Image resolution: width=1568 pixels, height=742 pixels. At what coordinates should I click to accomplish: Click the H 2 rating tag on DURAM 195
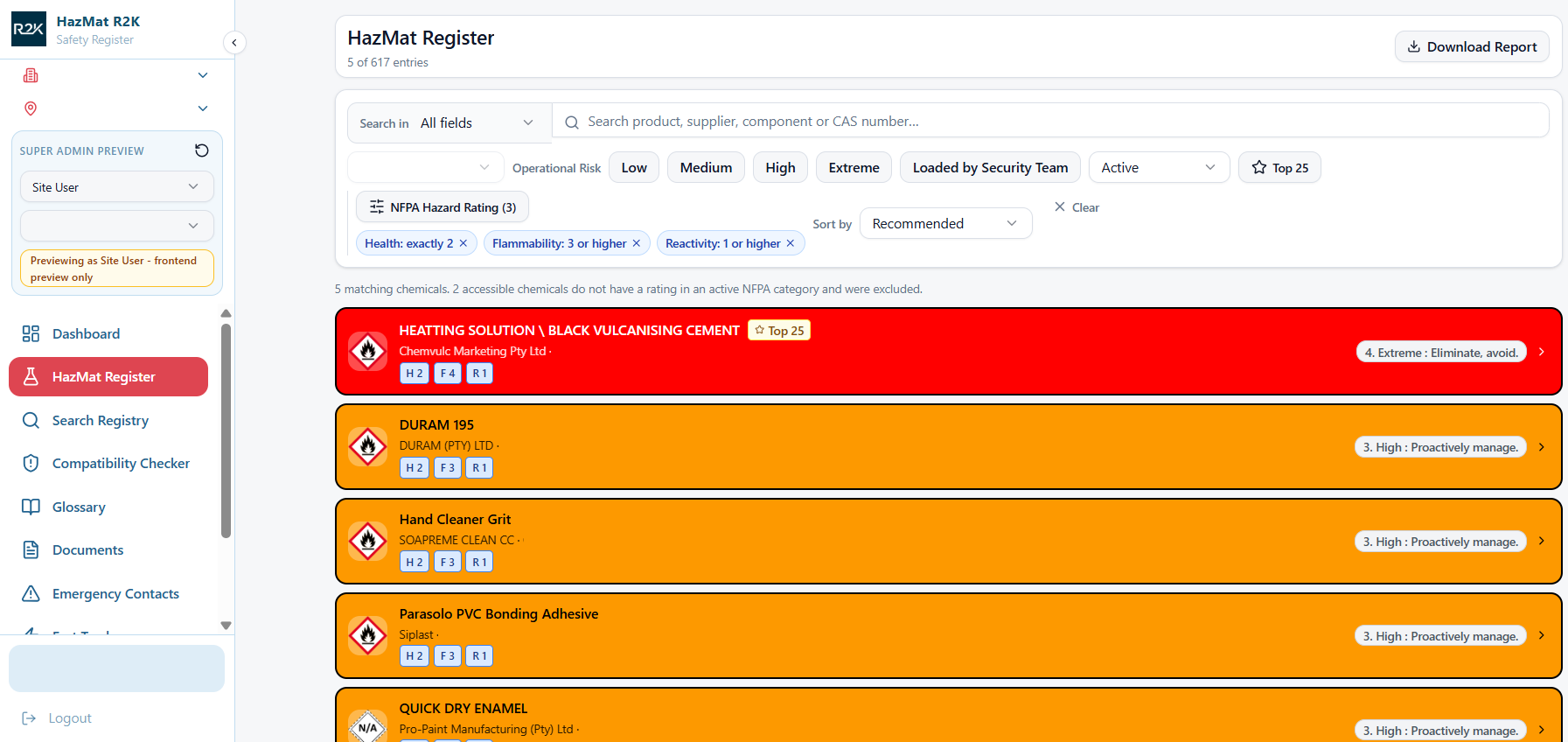(x=415, y=467)
